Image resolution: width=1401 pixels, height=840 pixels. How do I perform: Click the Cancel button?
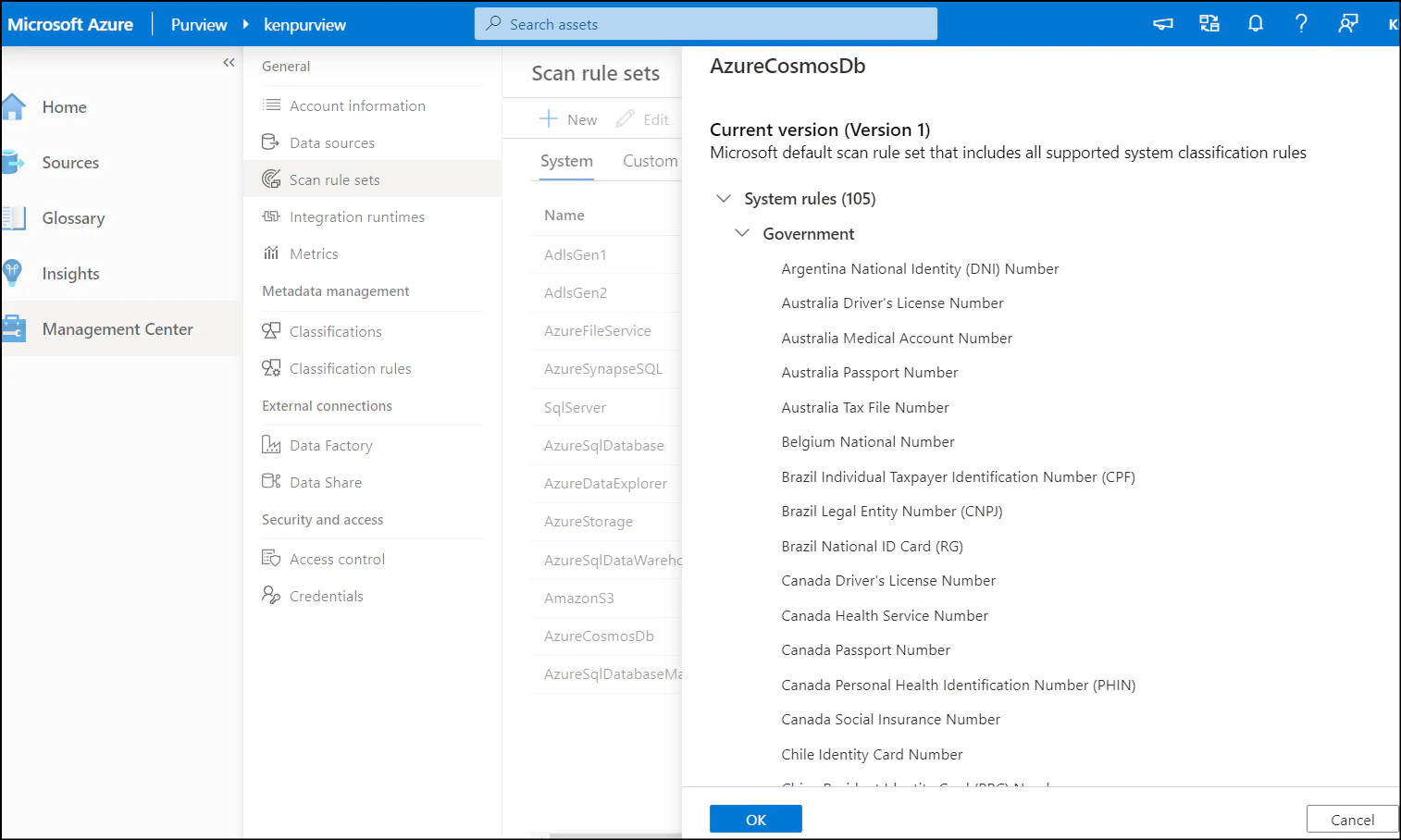[x=1352, y=820]
